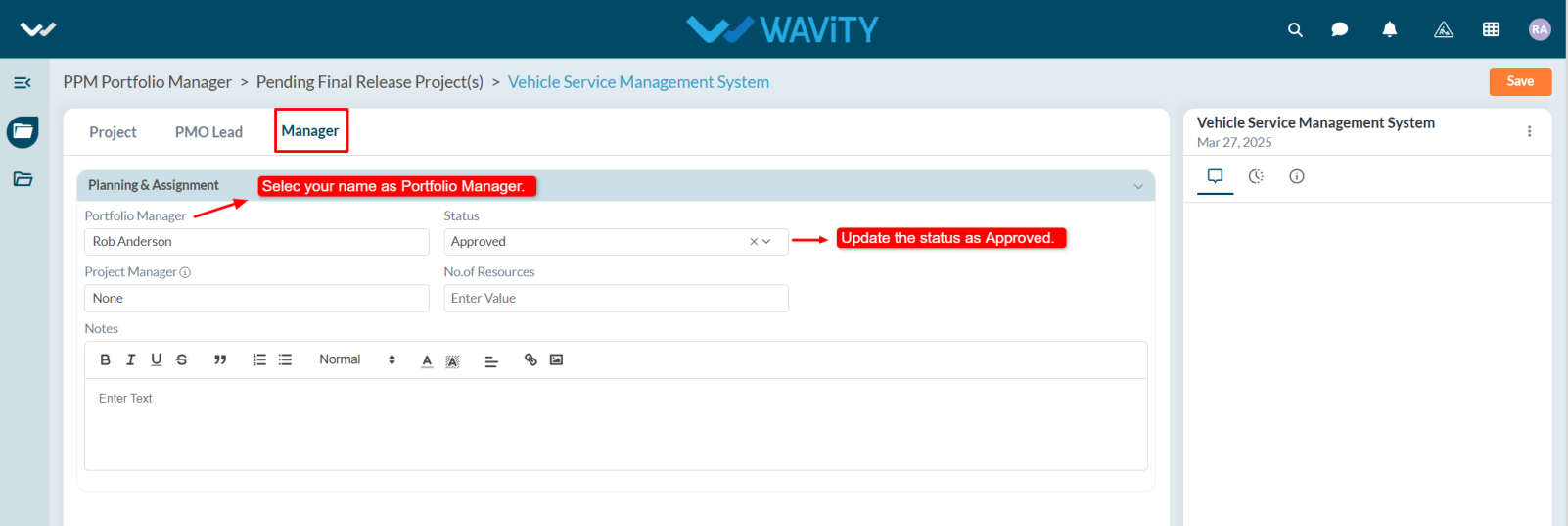Switch to the Manager tab
The height and width of the screenshot is (526, 1568).
pos(310,131)
